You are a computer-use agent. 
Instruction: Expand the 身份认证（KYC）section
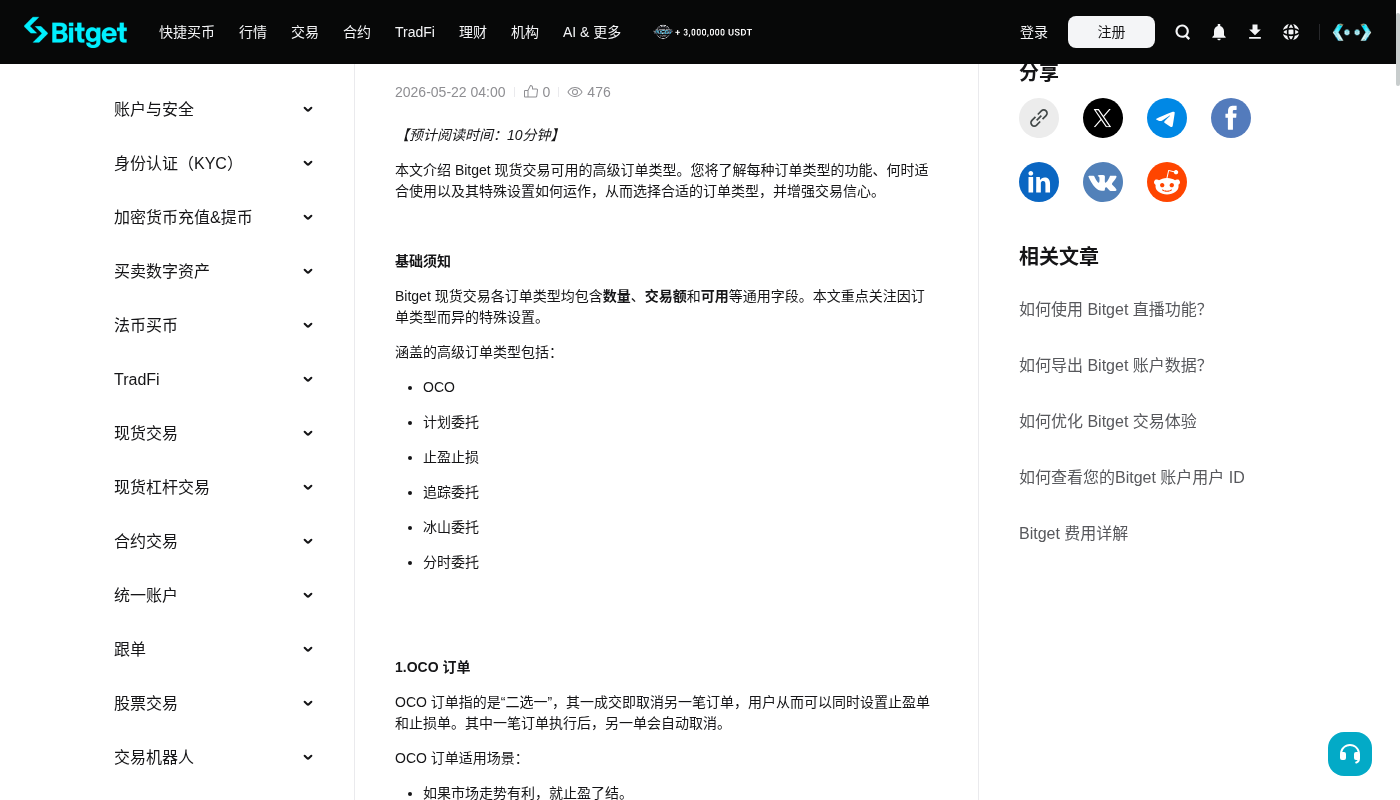[x=214, y=163]
